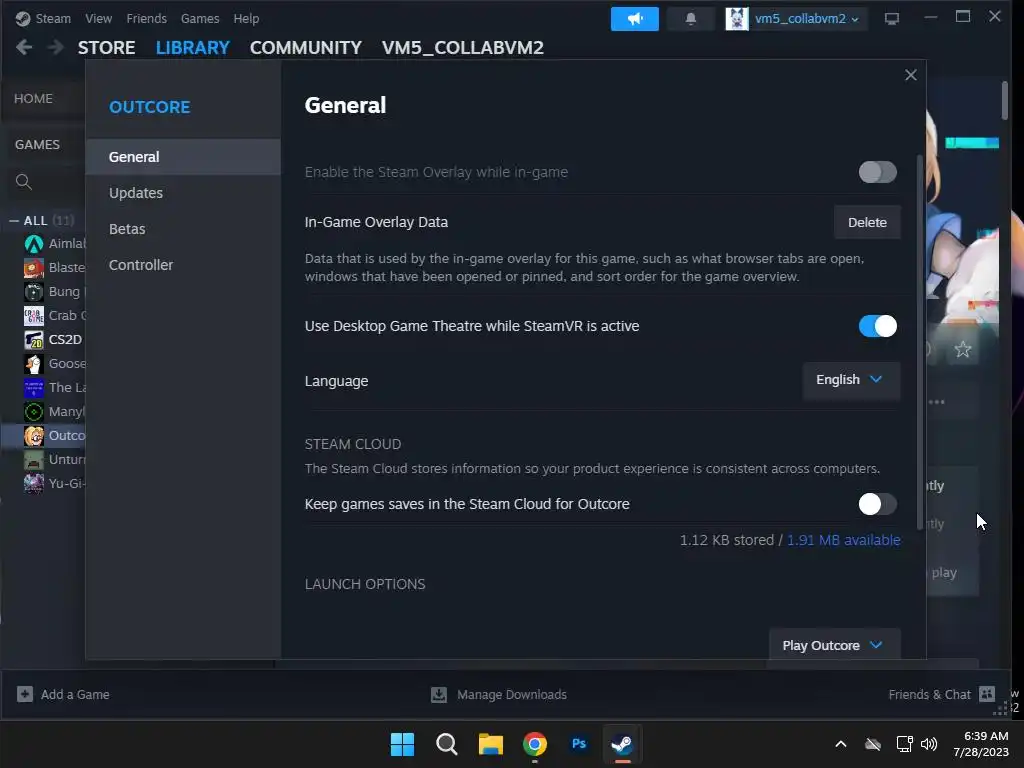Screen dimensions: 1024x768
Task: Select the Goose game icon in library
Action: click(33, 364)
